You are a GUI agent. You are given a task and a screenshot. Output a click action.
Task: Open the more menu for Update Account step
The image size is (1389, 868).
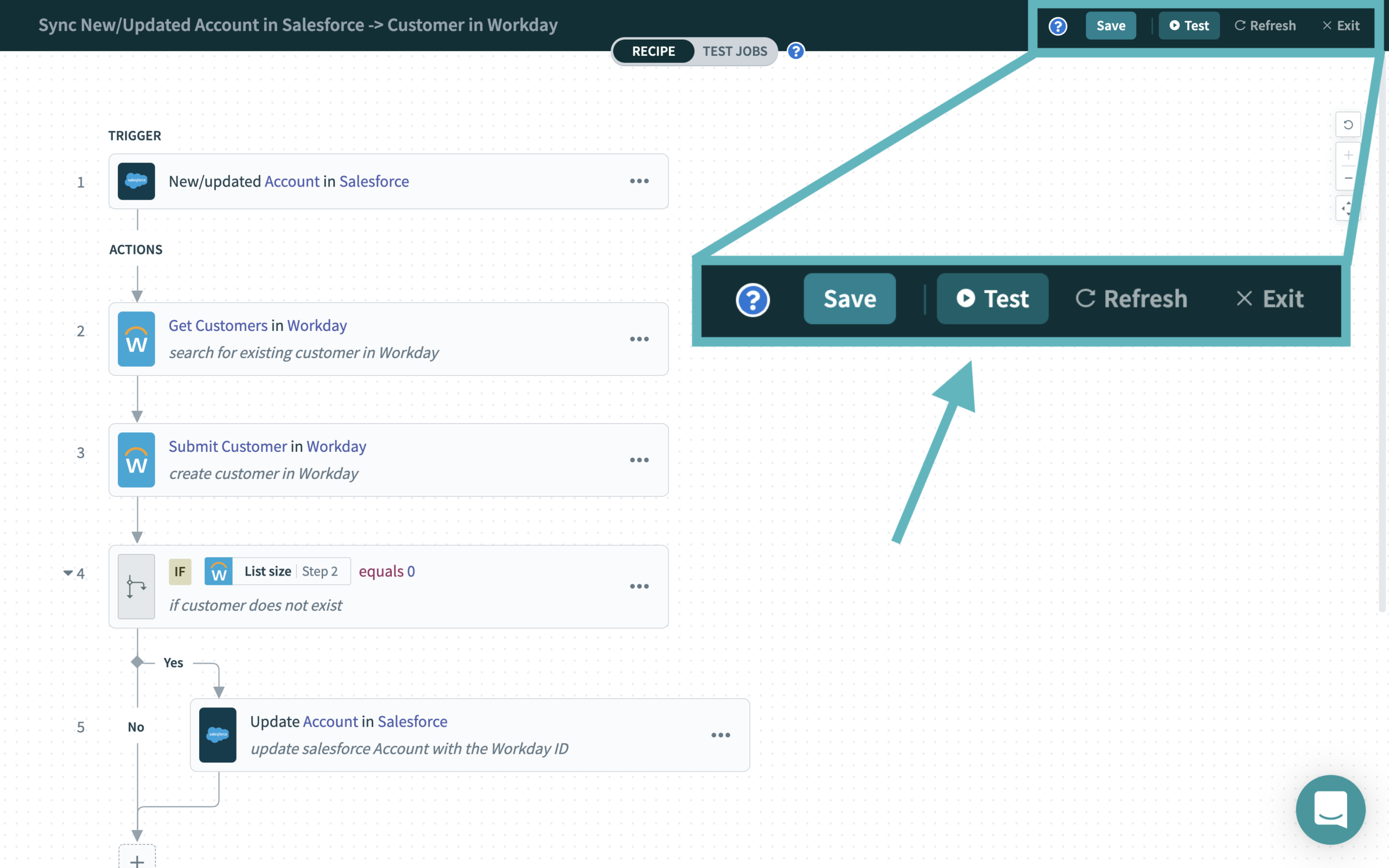pos(721,736)
